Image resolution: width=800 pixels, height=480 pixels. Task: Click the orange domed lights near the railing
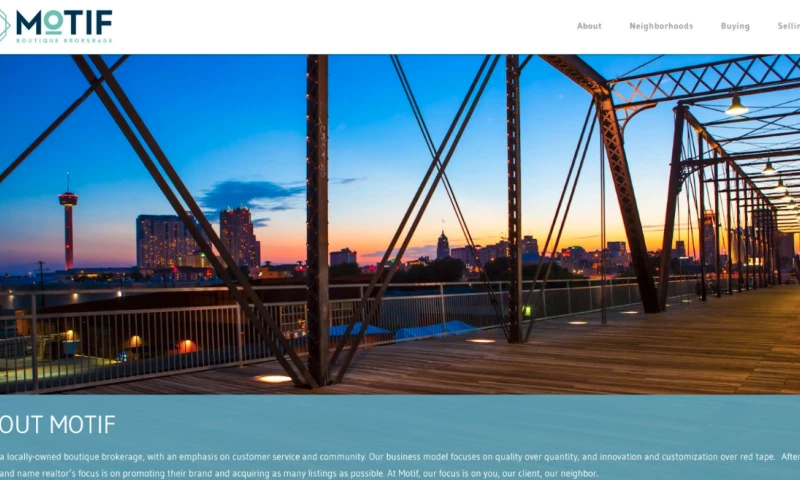pos(161,344)
